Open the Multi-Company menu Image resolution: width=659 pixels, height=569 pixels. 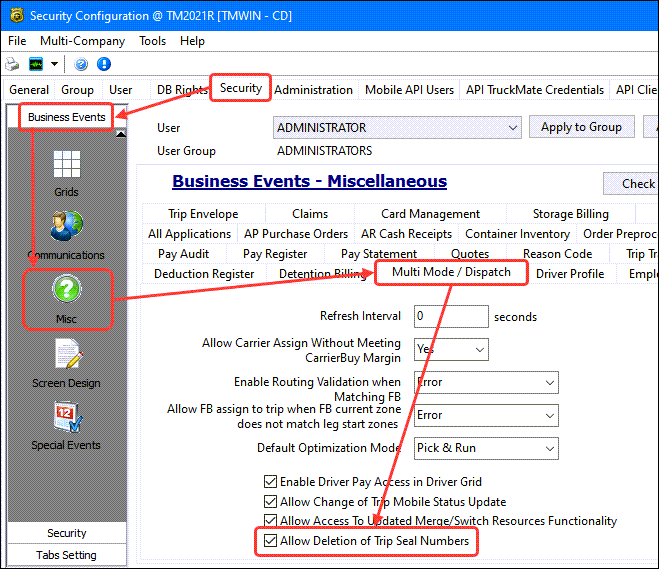point(81,41)
